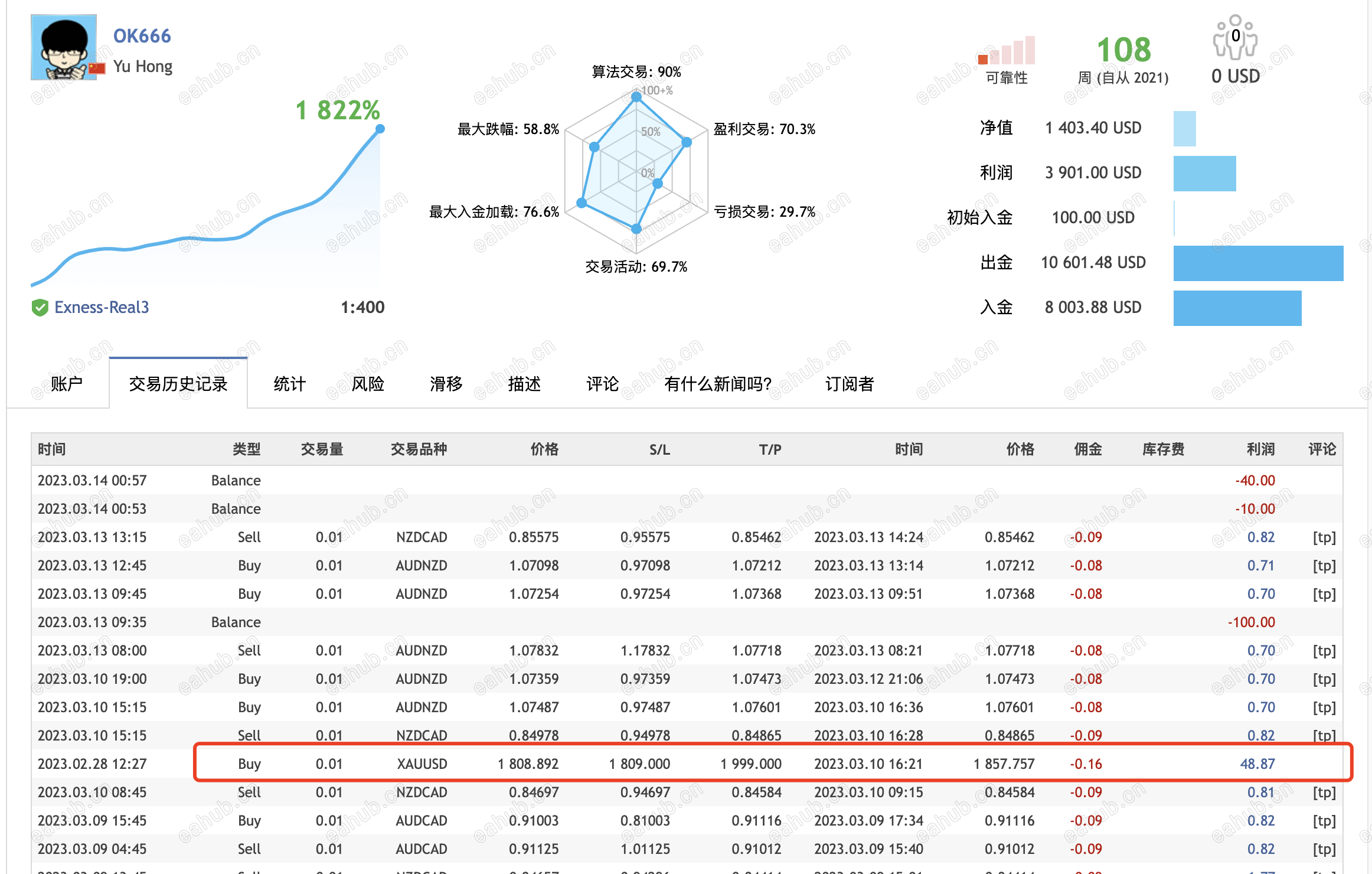Image resolution: width=1372 pixels, height=874 pixels.
Task: Click the green verified shield icon
Action: tap(40, 308)
